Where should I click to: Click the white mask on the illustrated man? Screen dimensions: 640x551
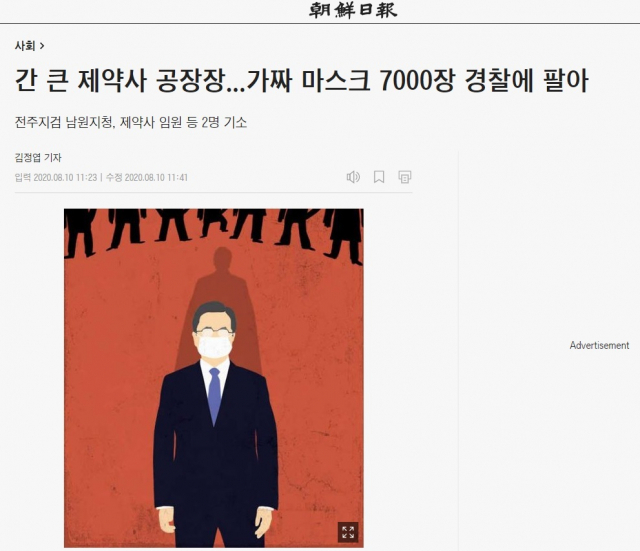[x=215, y=347]
